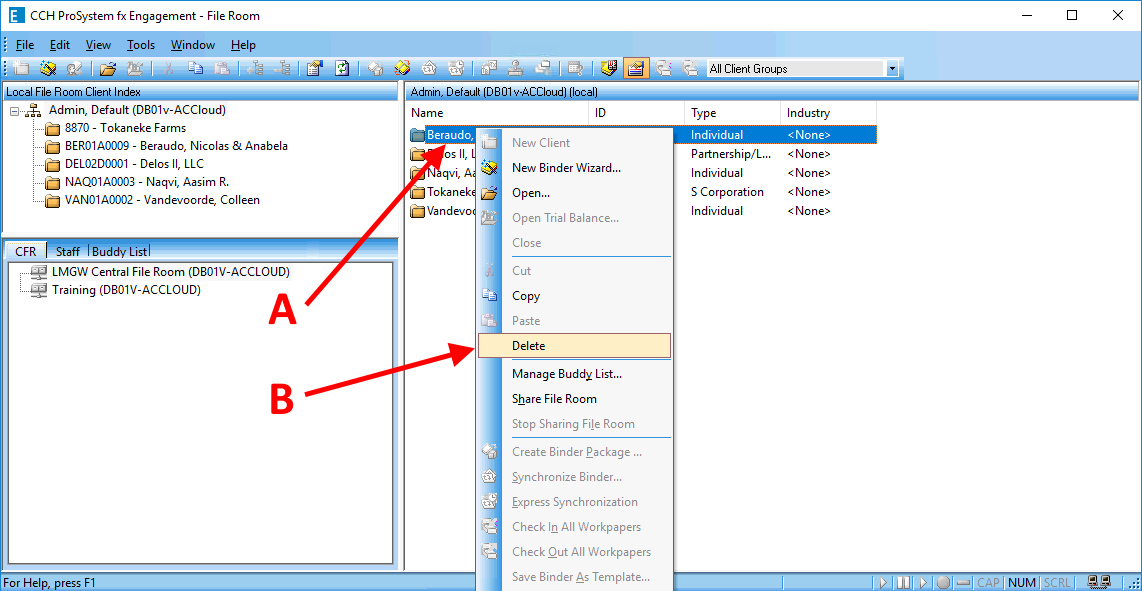The width and height of the screenshot is (1142, 591).
Task: Click the Copy icon in the context menu
Action: click(x=489, y=296)
